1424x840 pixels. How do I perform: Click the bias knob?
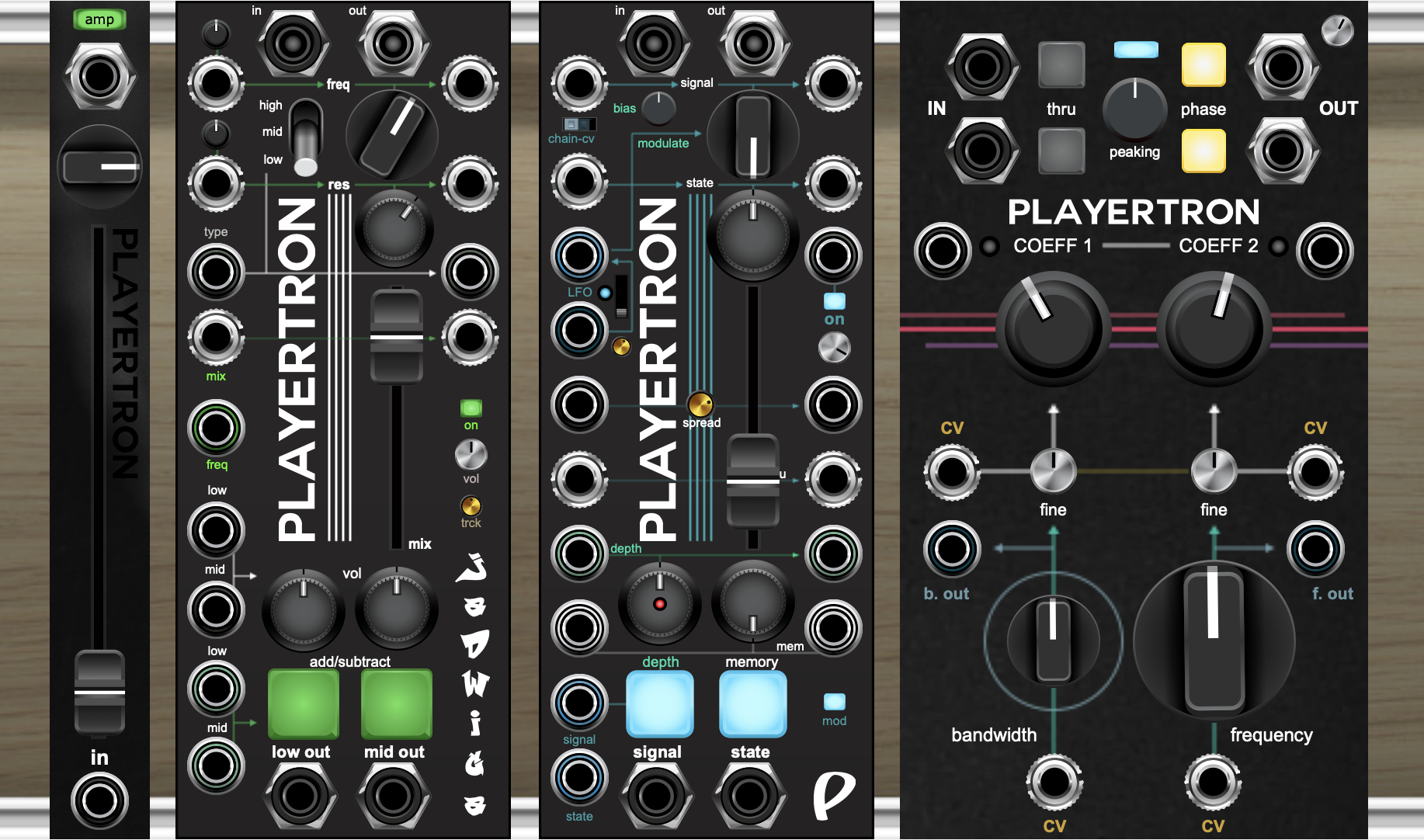coord(658,108)
